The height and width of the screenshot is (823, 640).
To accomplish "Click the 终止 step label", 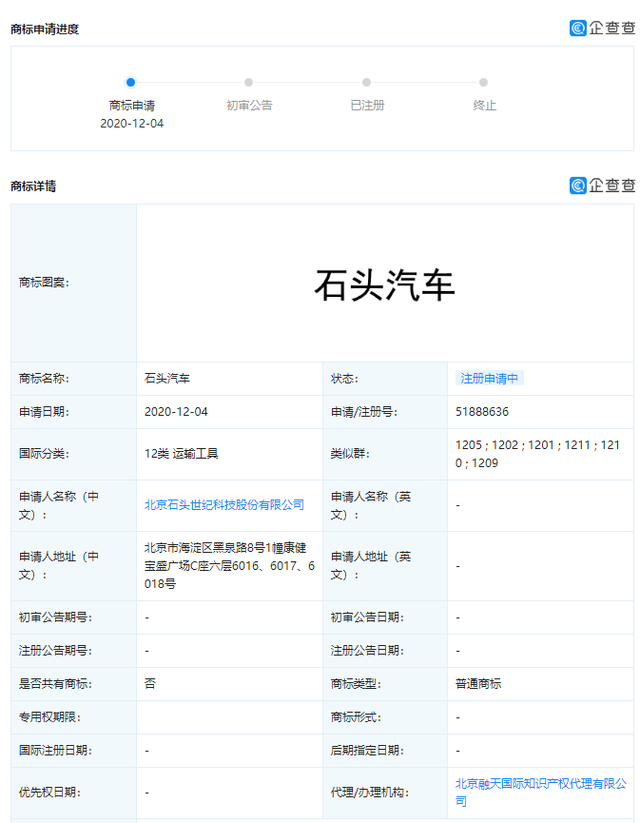I will [x=484, y=105].
